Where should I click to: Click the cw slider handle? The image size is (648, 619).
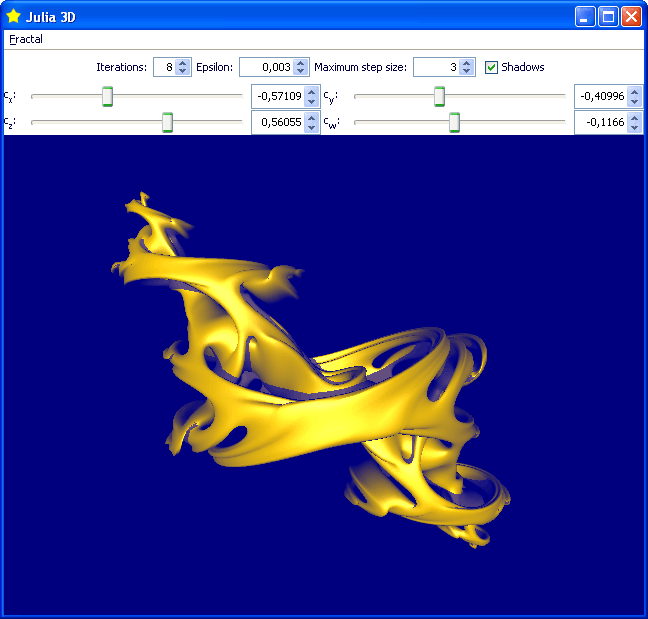coord(454,122)
